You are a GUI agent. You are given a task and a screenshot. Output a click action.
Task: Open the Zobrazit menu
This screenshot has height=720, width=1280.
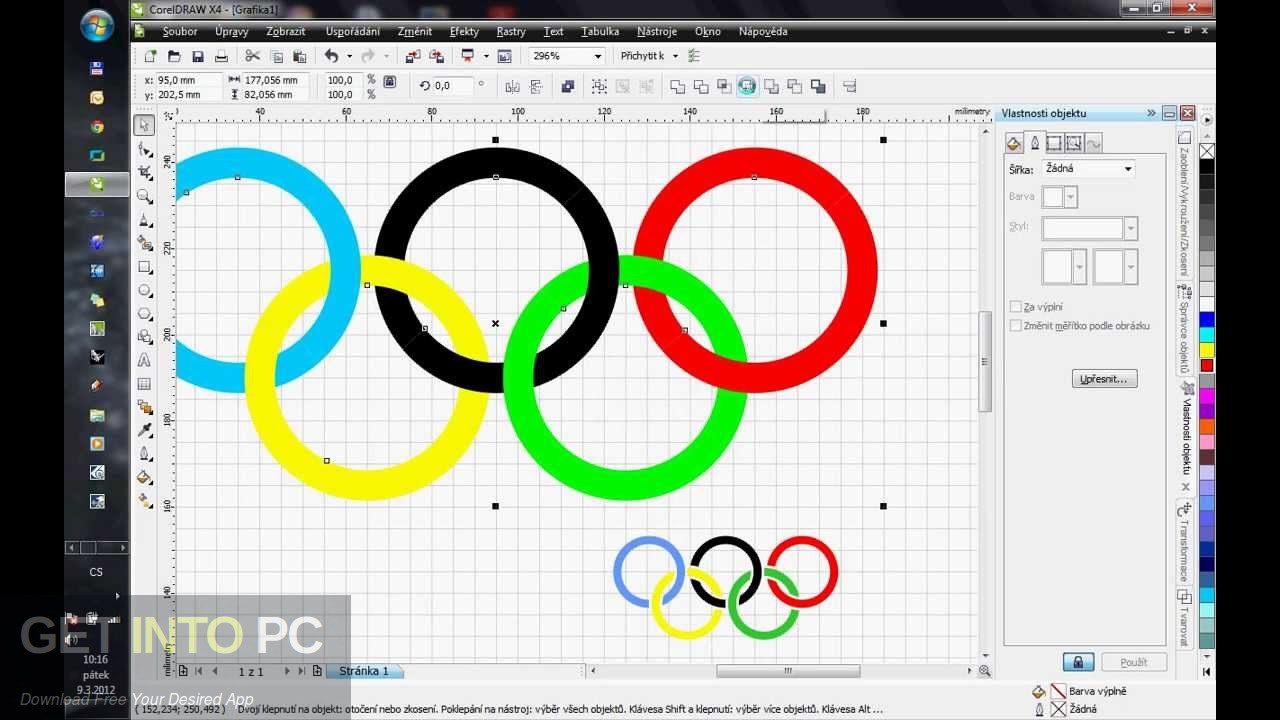click(x=286, y=32)
